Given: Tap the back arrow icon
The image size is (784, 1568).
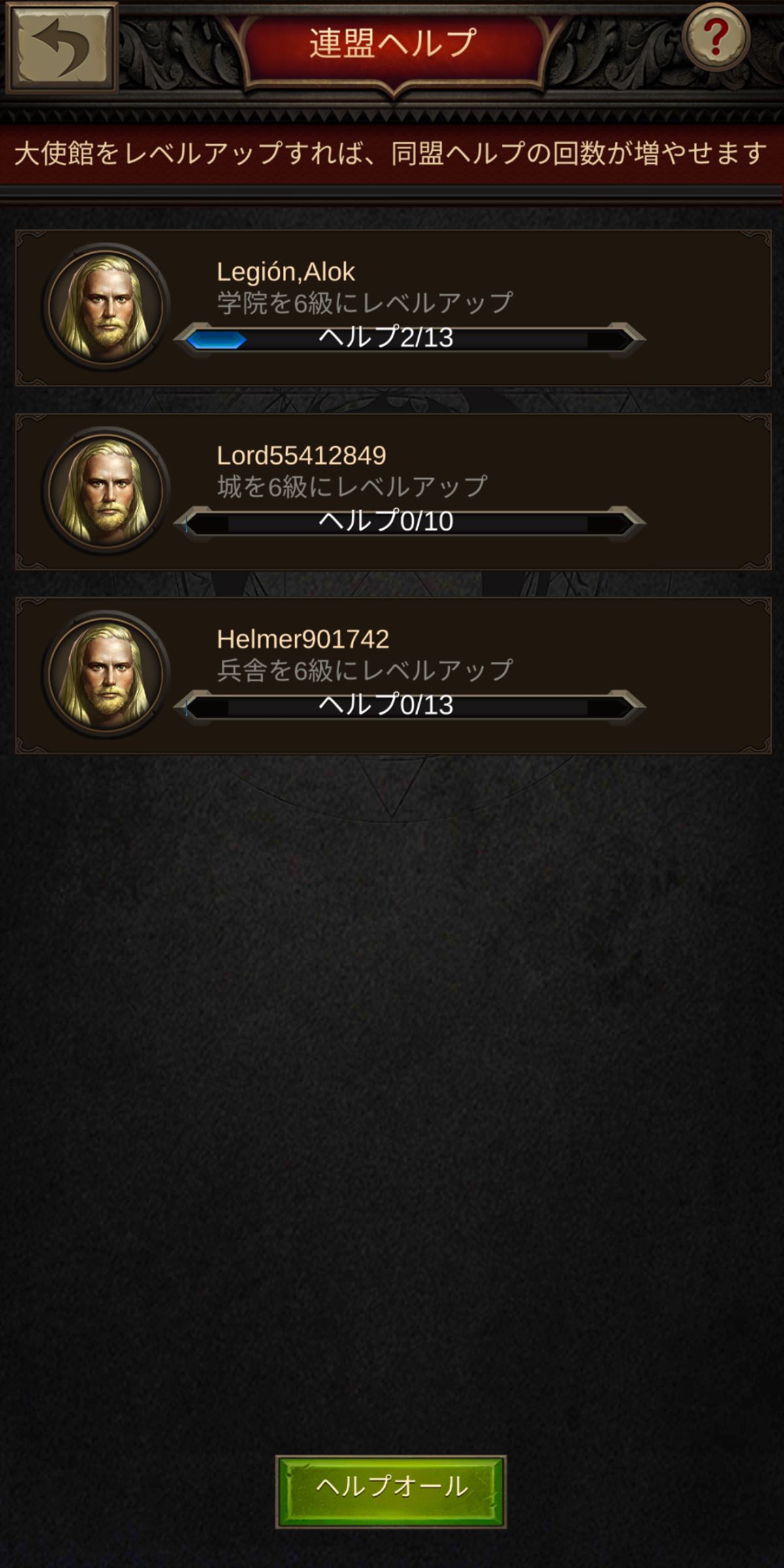Looking at the screenshot, I should pyautogui.click(x=61, y=48).
